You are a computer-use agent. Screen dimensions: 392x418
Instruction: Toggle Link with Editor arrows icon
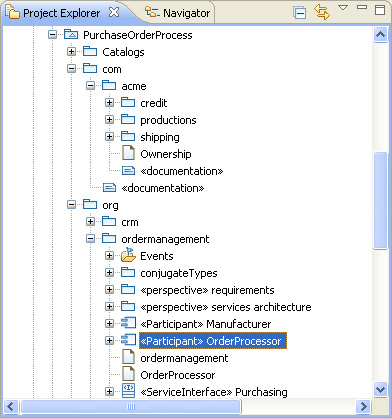coord(322,12)
